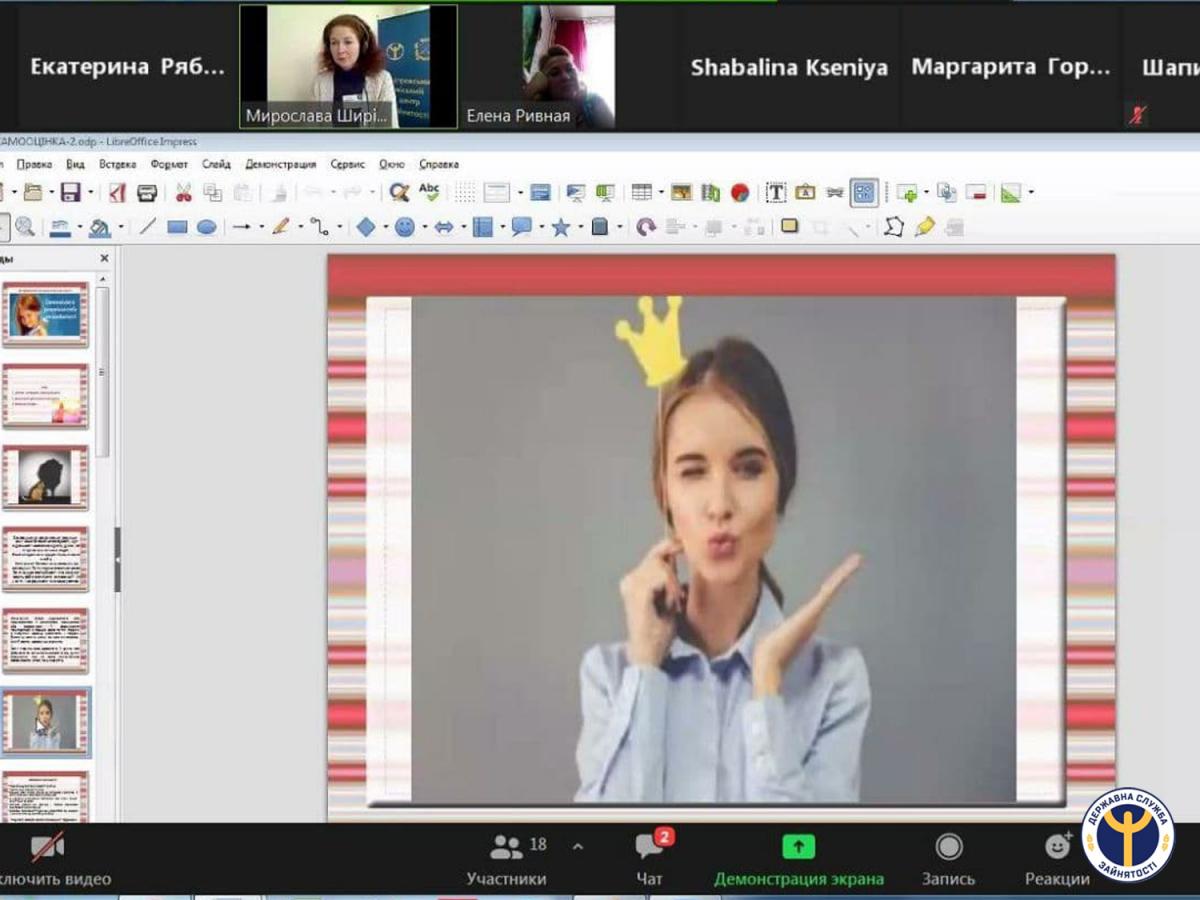Select the Text Box tool
1200x900 pixels.
point(776,192)
